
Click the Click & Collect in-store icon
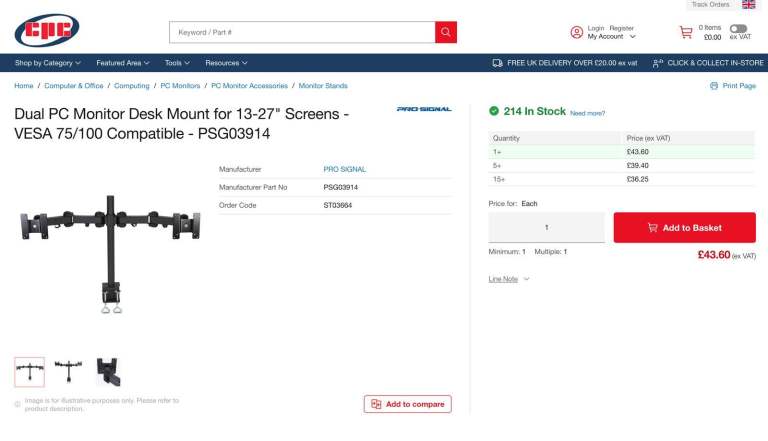pos(657,63)
